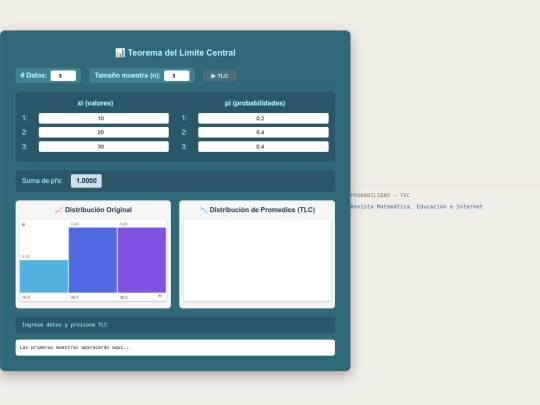Click the blue bar for value 20

point(93,260)
